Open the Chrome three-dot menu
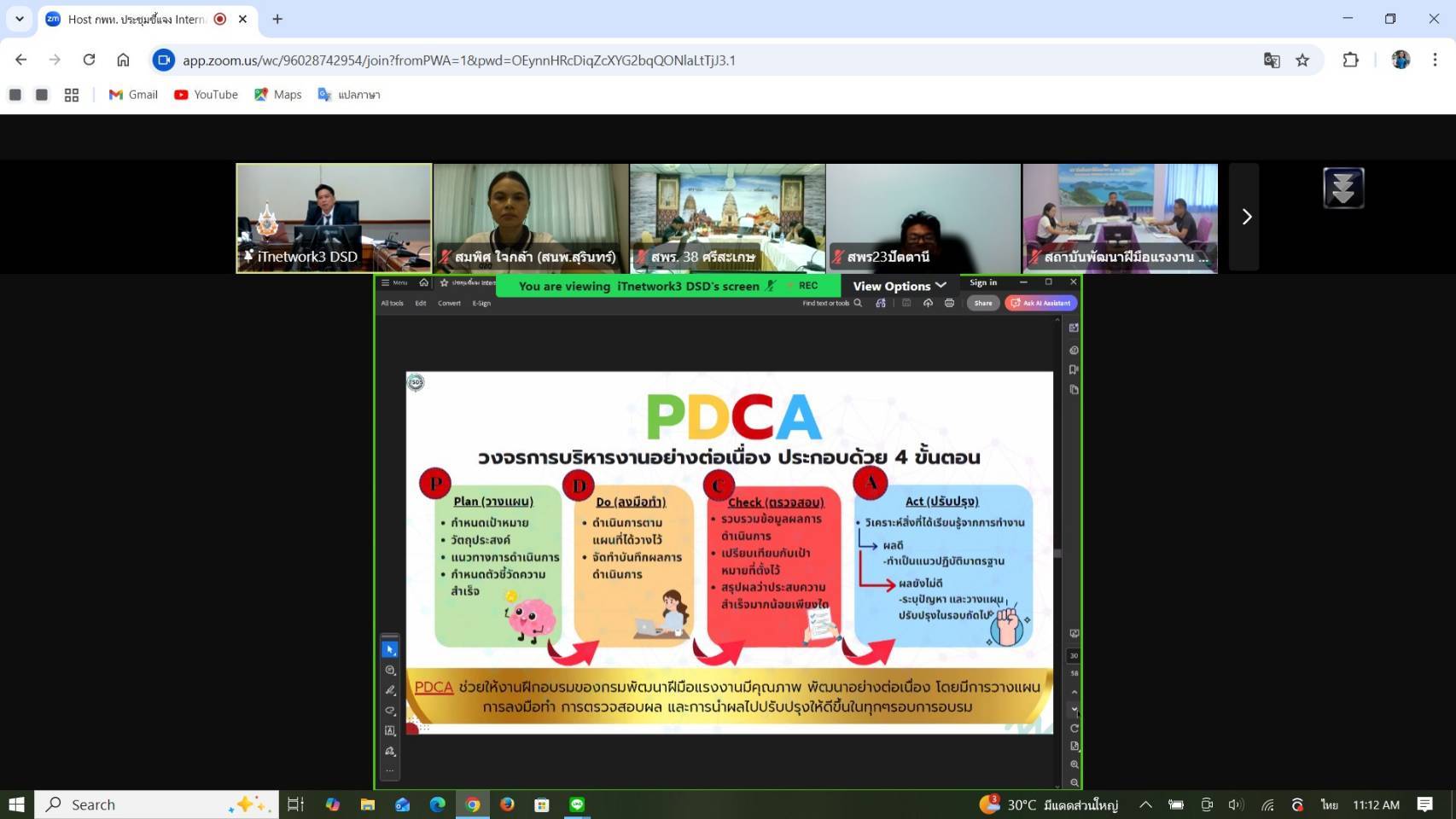 [x=1435, y=60]
